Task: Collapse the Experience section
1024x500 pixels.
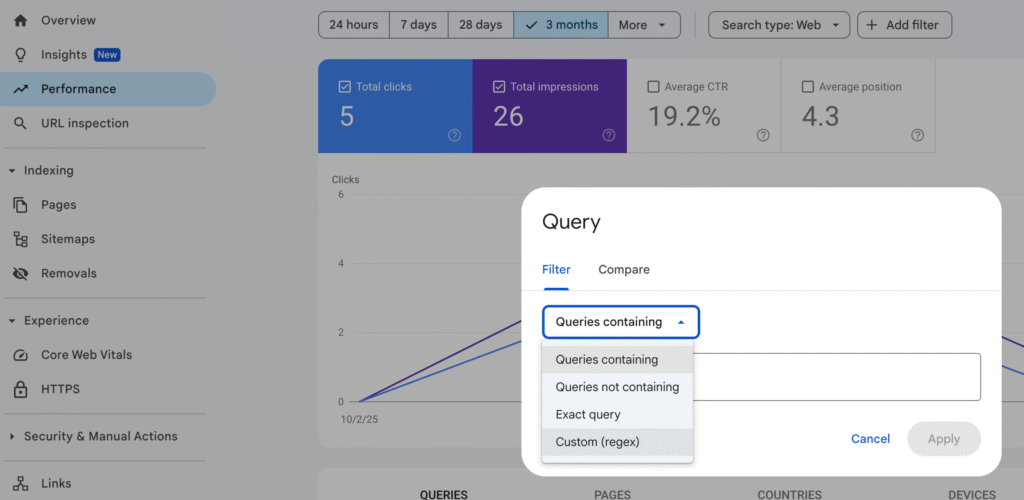Action: (12, 321)
